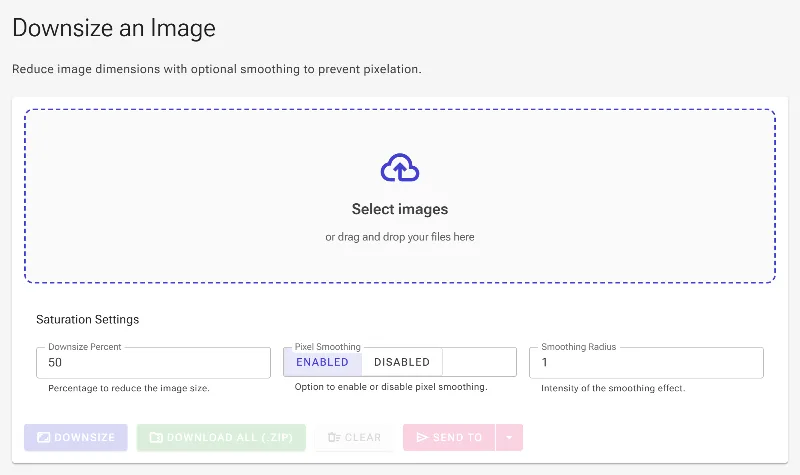This screenshot has width=800, height=475.
Task: Click the SEND TO button
Action: point(449,437)
